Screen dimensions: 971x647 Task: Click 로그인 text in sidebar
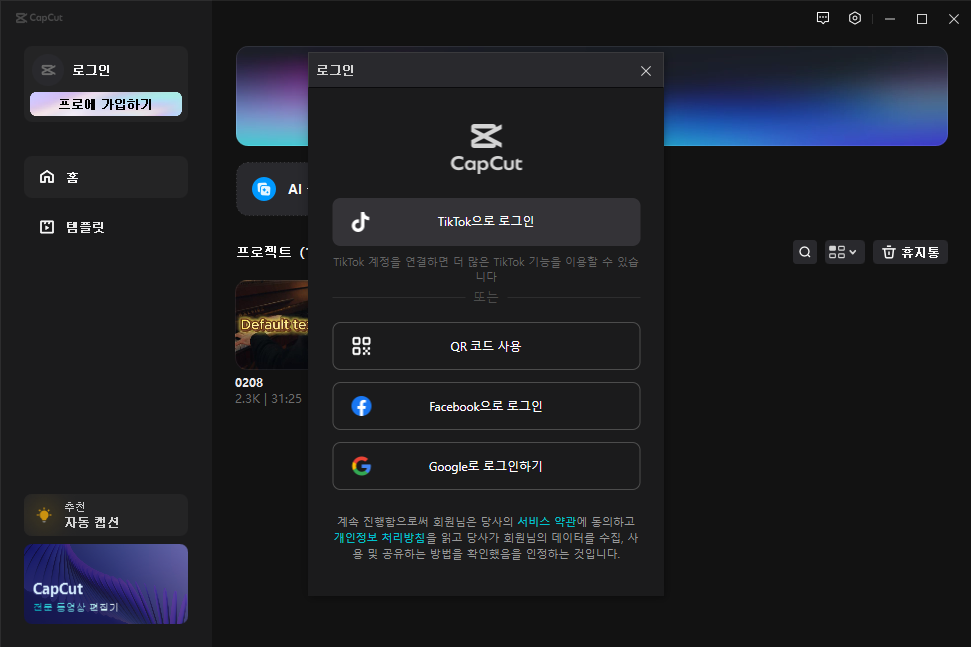pos(91,70)
